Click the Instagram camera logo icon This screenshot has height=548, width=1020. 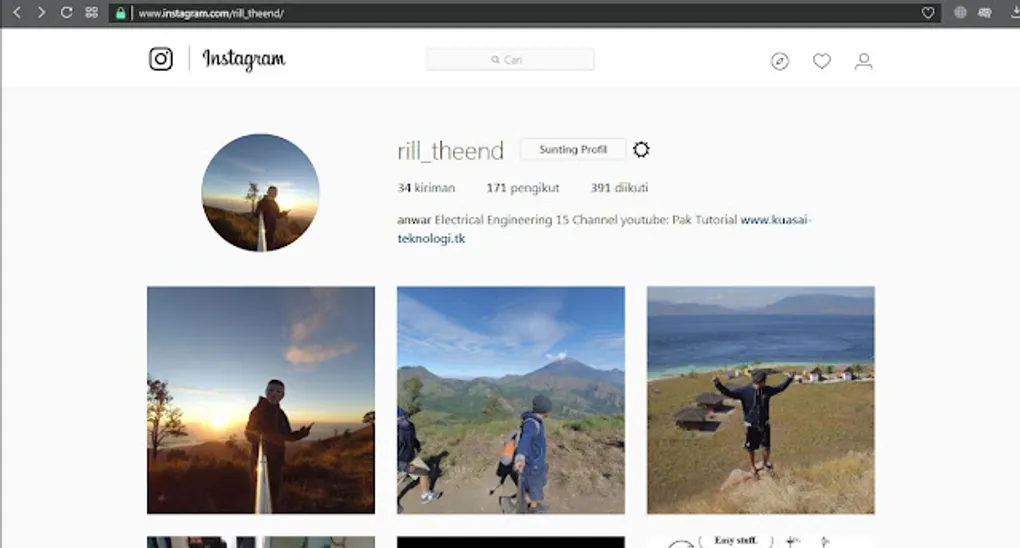click(x=161, y=59)
